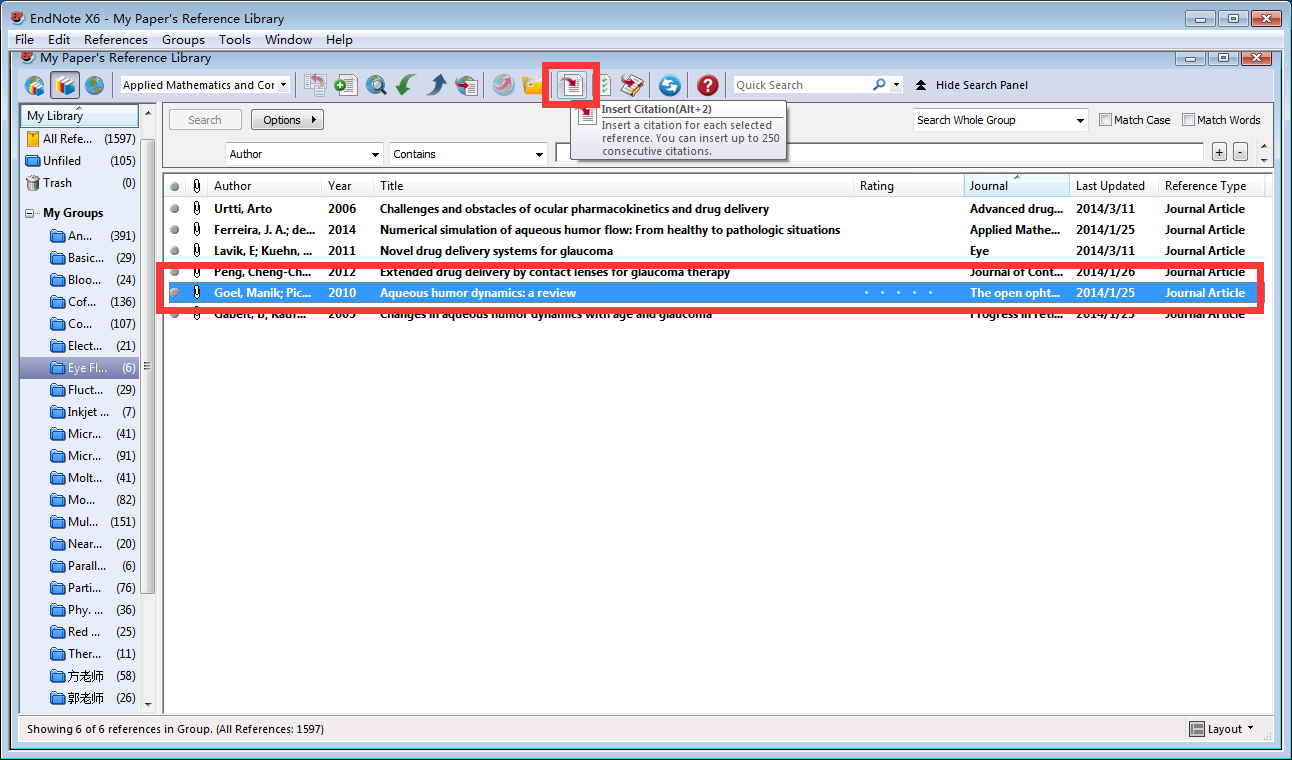
Task: Toggle read status dot for Lavik row
Action: pyautogui.click(x=175, y=251)
